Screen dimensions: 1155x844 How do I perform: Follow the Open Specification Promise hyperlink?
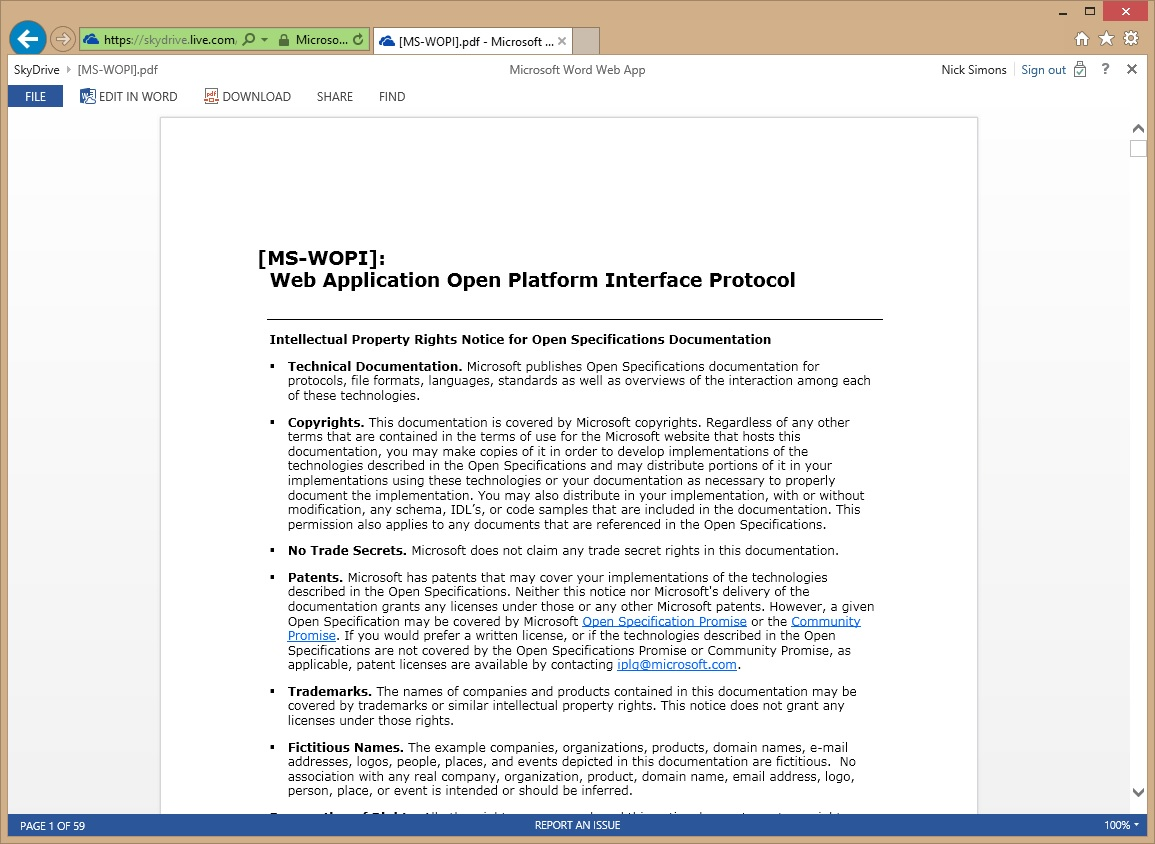(664, 621)
